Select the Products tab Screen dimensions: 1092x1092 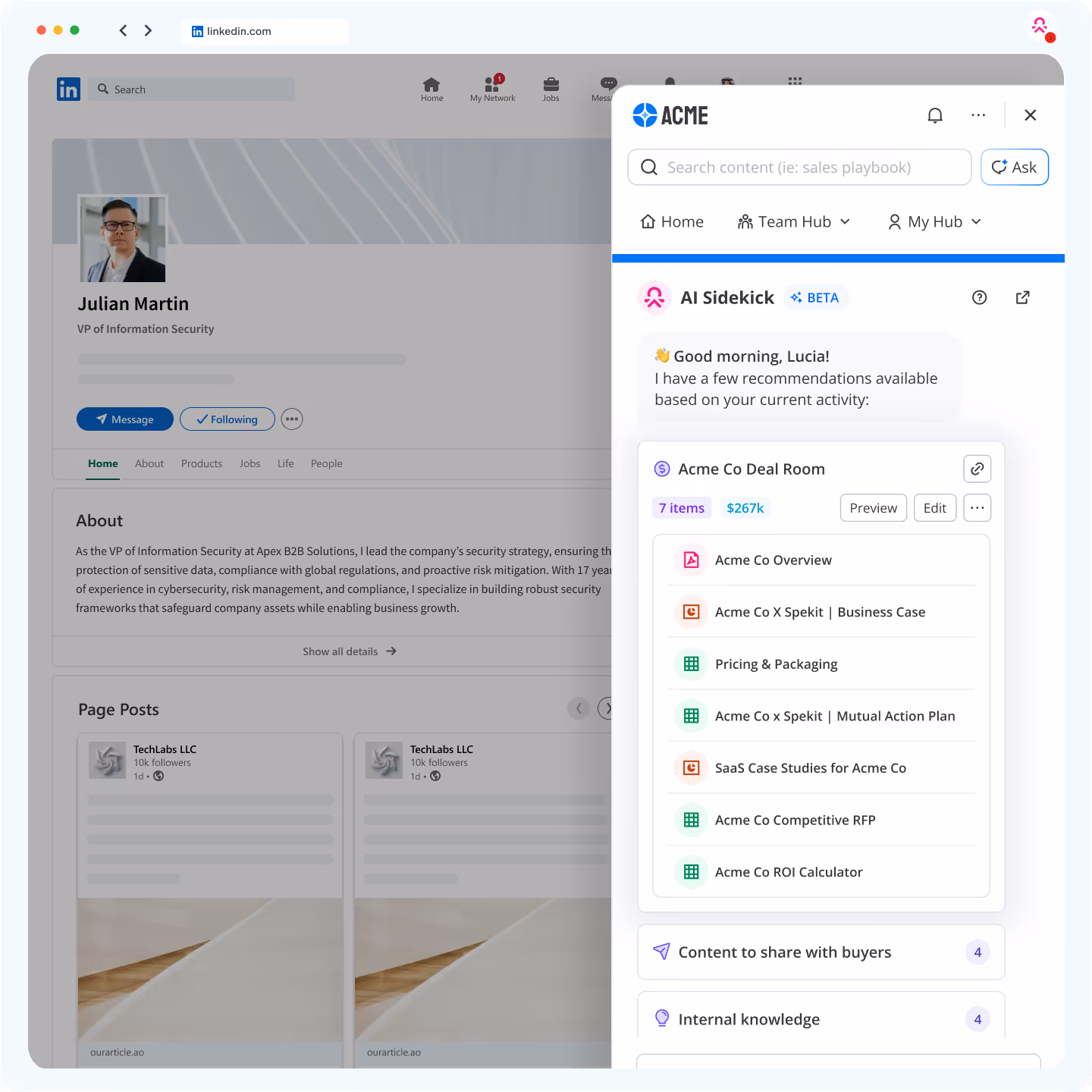coord(202,463)
